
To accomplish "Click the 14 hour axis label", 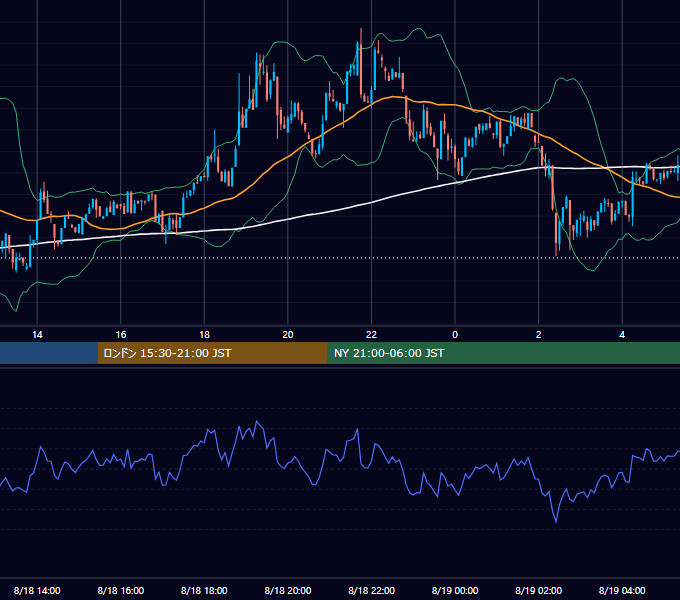I will tap(37, 335).
